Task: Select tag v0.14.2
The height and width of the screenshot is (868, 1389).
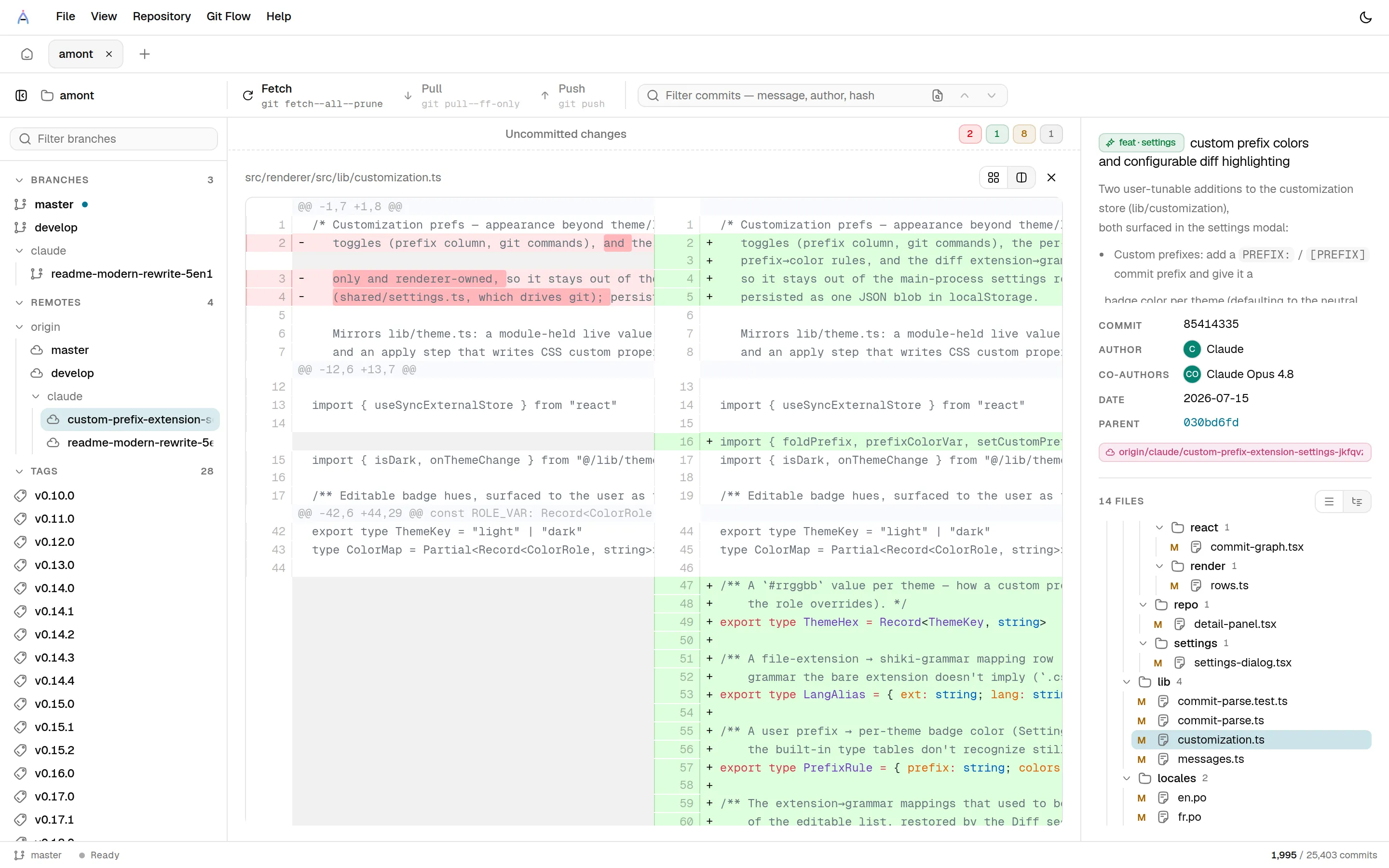Action: [54, 634]
